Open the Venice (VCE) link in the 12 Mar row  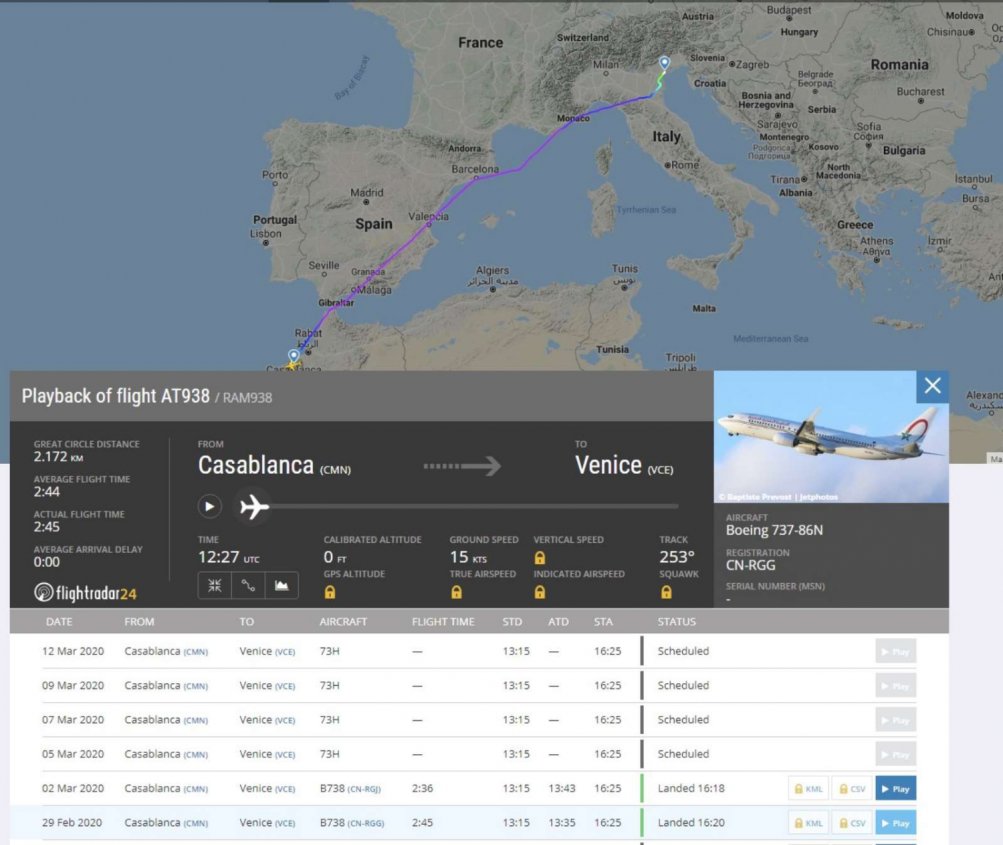(267, 651)
